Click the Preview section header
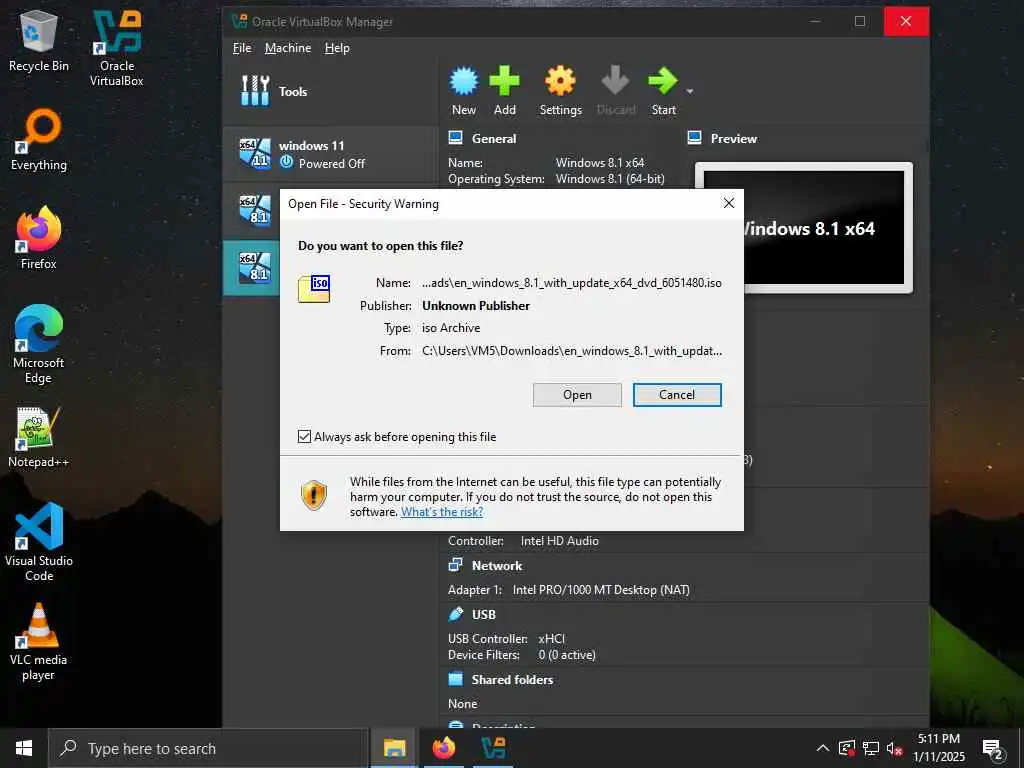 point(733,138)
